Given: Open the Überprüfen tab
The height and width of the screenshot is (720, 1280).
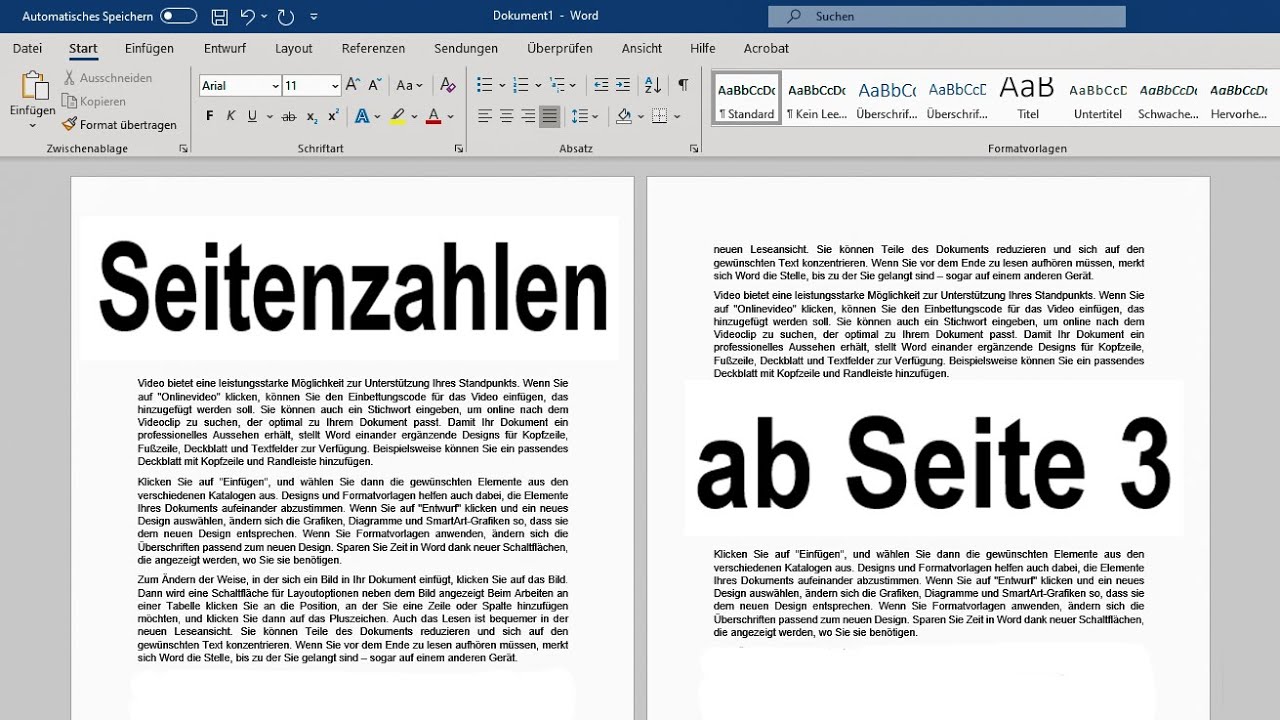Looking at the screenshot, I should [x=560, y=48].
